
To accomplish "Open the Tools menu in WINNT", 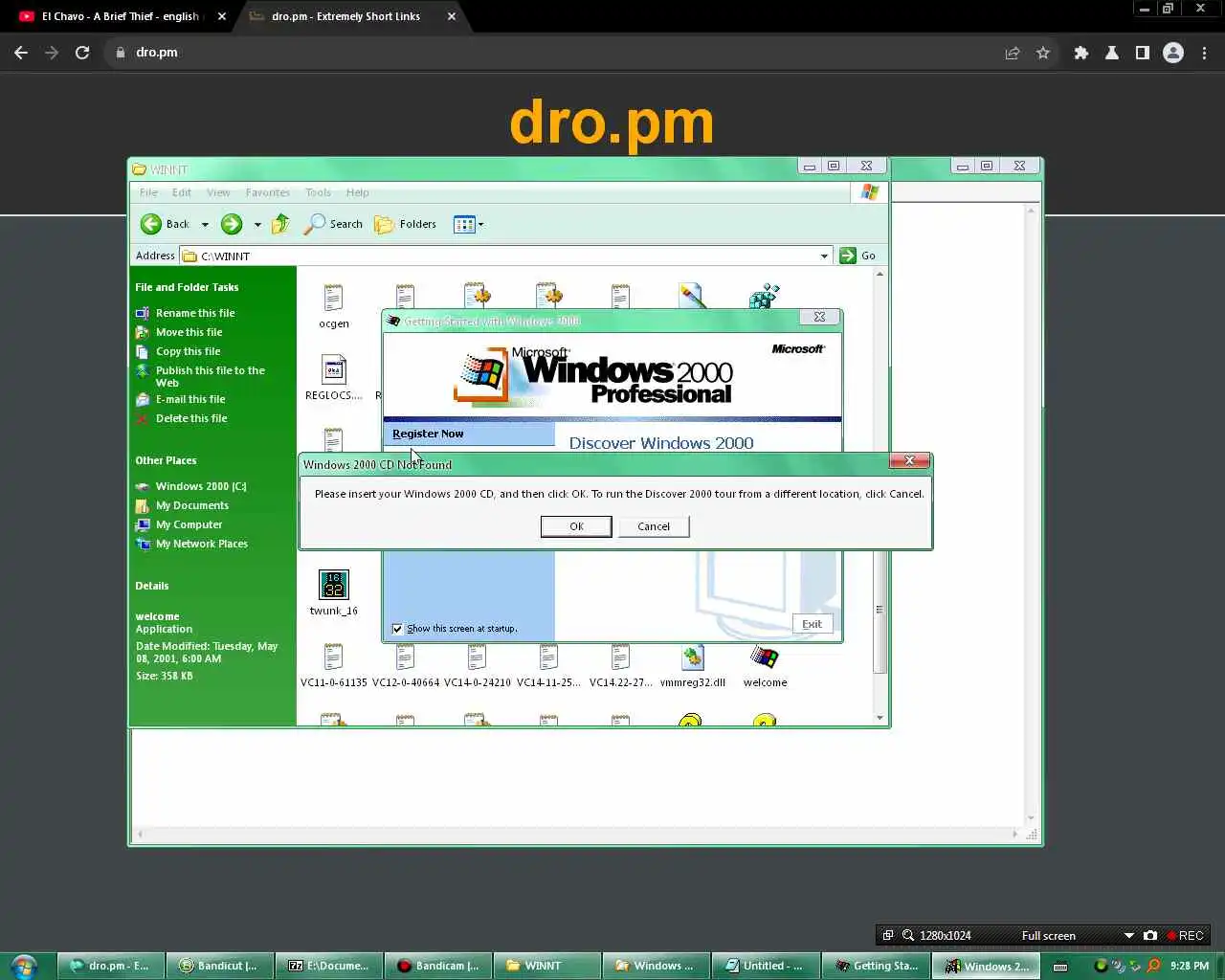I will pos(318,192).
